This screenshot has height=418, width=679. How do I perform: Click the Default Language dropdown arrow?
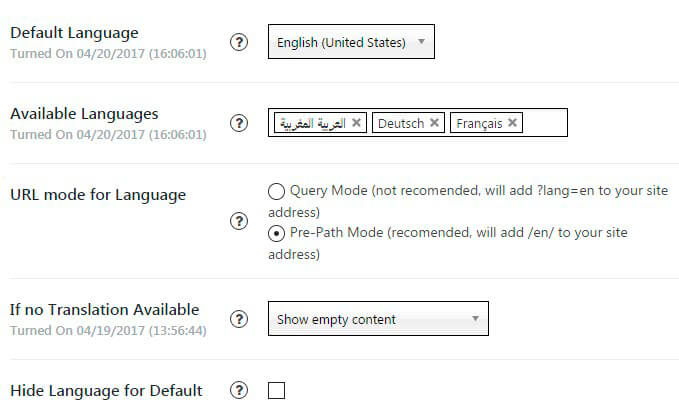point(421,42)
